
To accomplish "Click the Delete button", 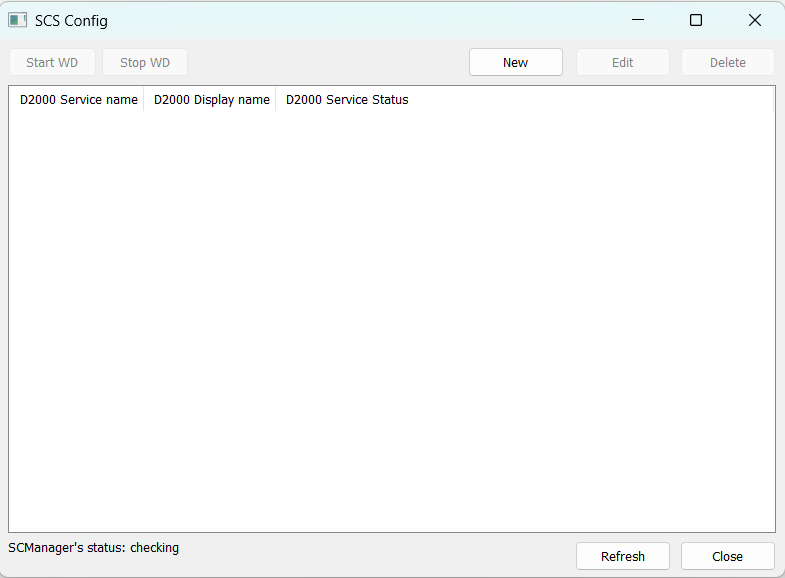I will point(728,62).
